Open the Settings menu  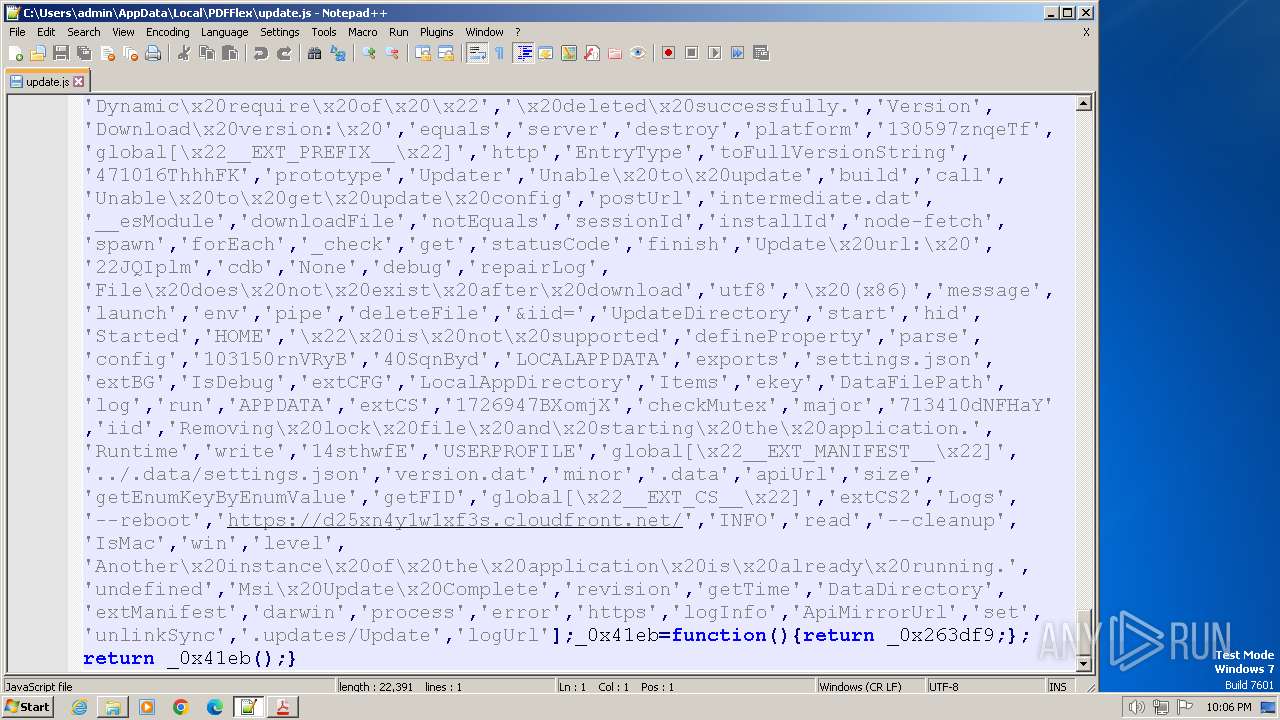(280, 32)
